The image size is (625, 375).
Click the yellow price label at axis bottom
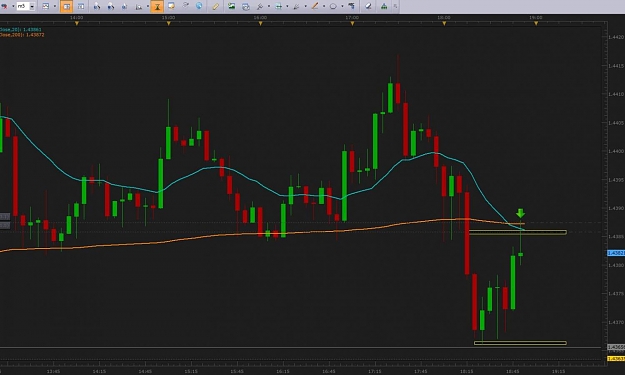(615, 359)
